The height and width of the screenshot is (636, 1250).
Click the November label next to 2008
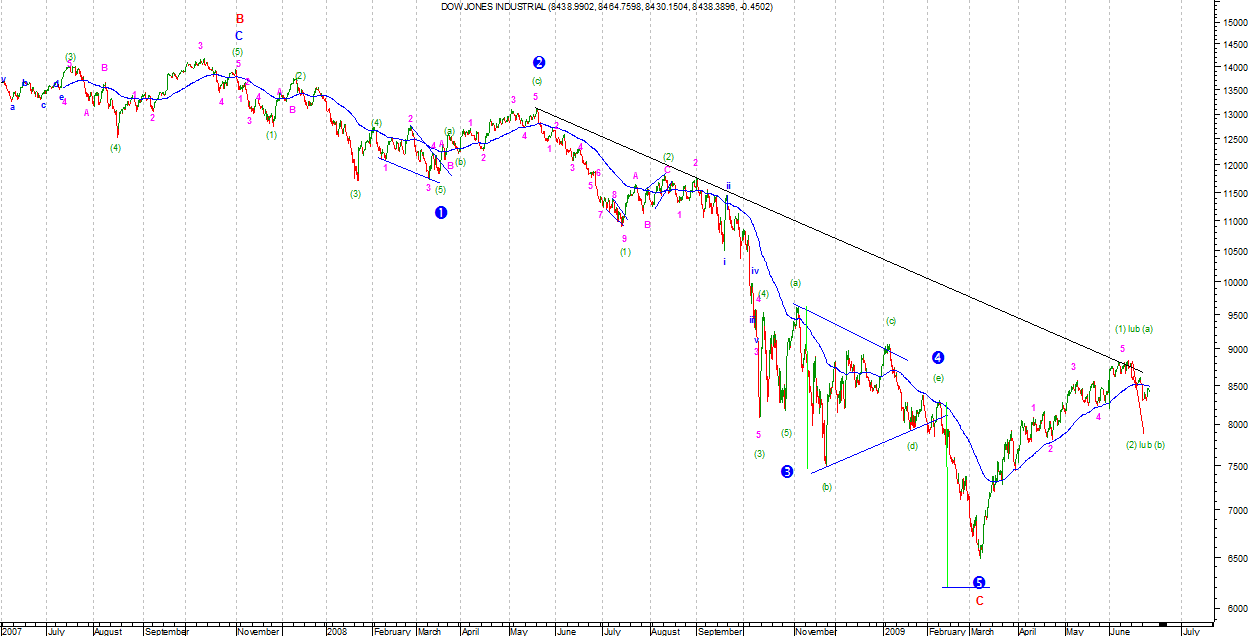click(817, 631)
